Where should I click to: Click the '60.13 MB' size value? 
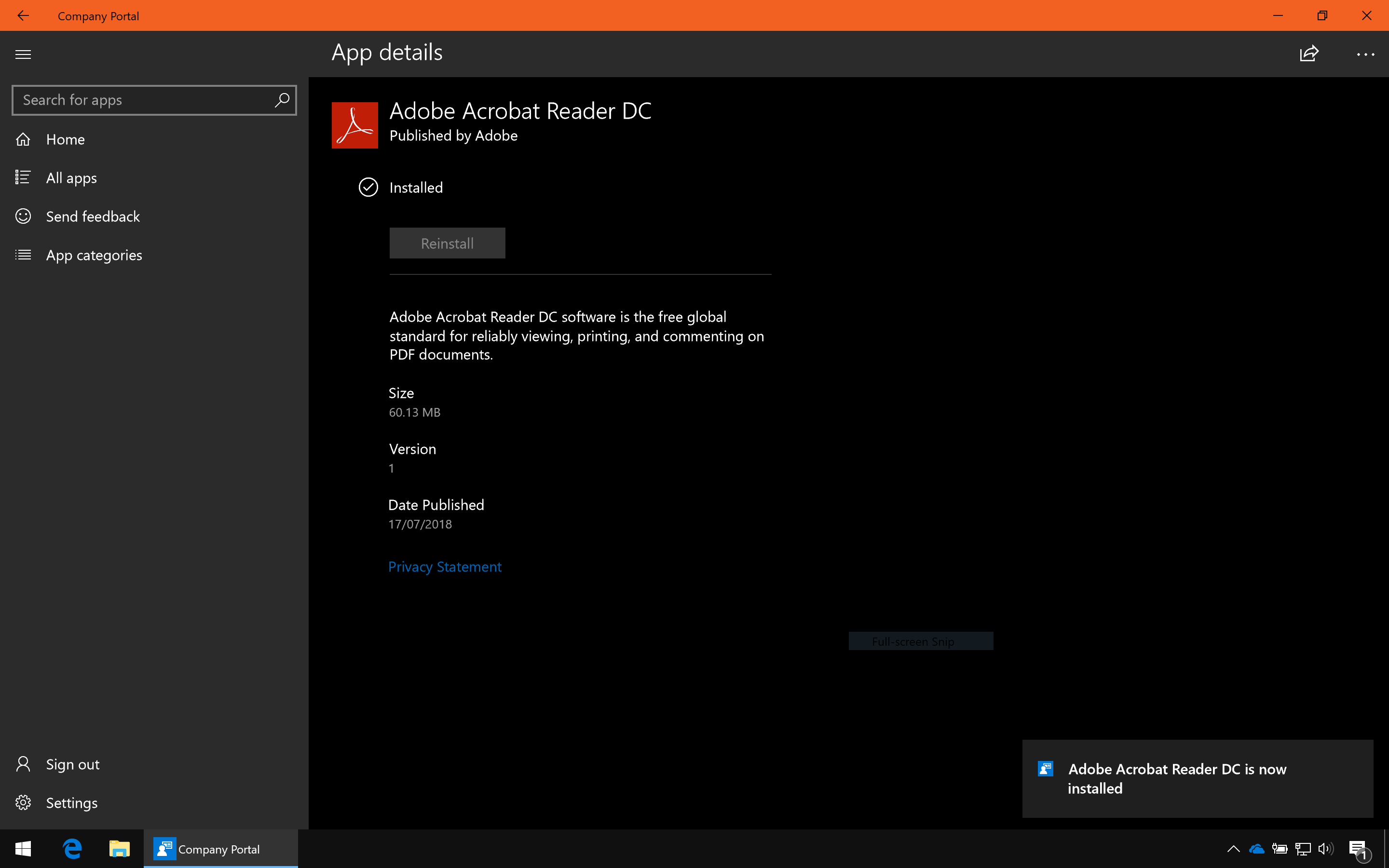(x=414, y=412)
